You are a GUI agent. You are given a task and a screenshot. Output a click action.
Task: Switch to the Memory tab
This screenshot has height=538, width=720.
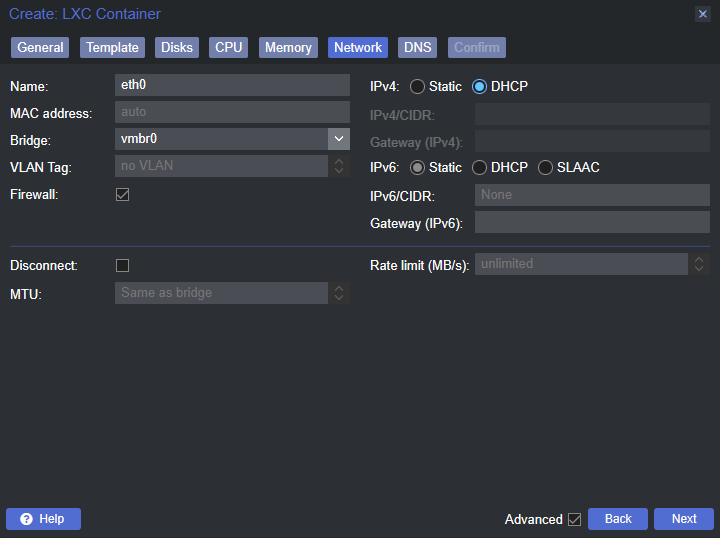(288, 47)
